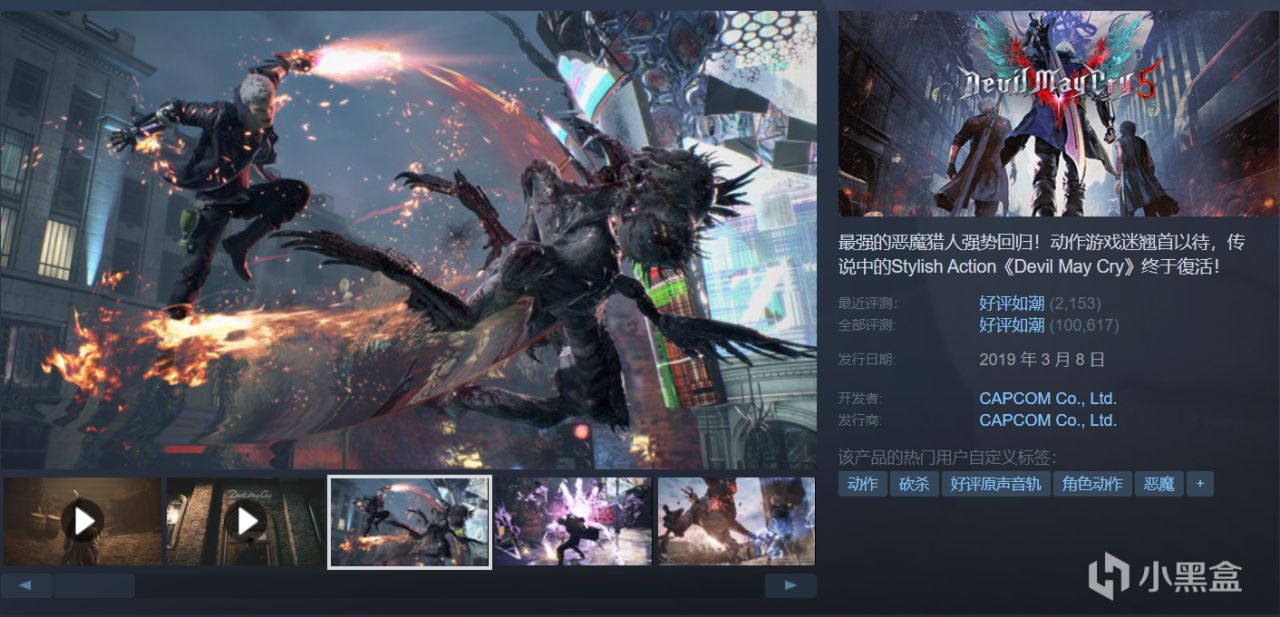Click the 全部评测 label
The image size is (1280, 617).
pos(868,325)
